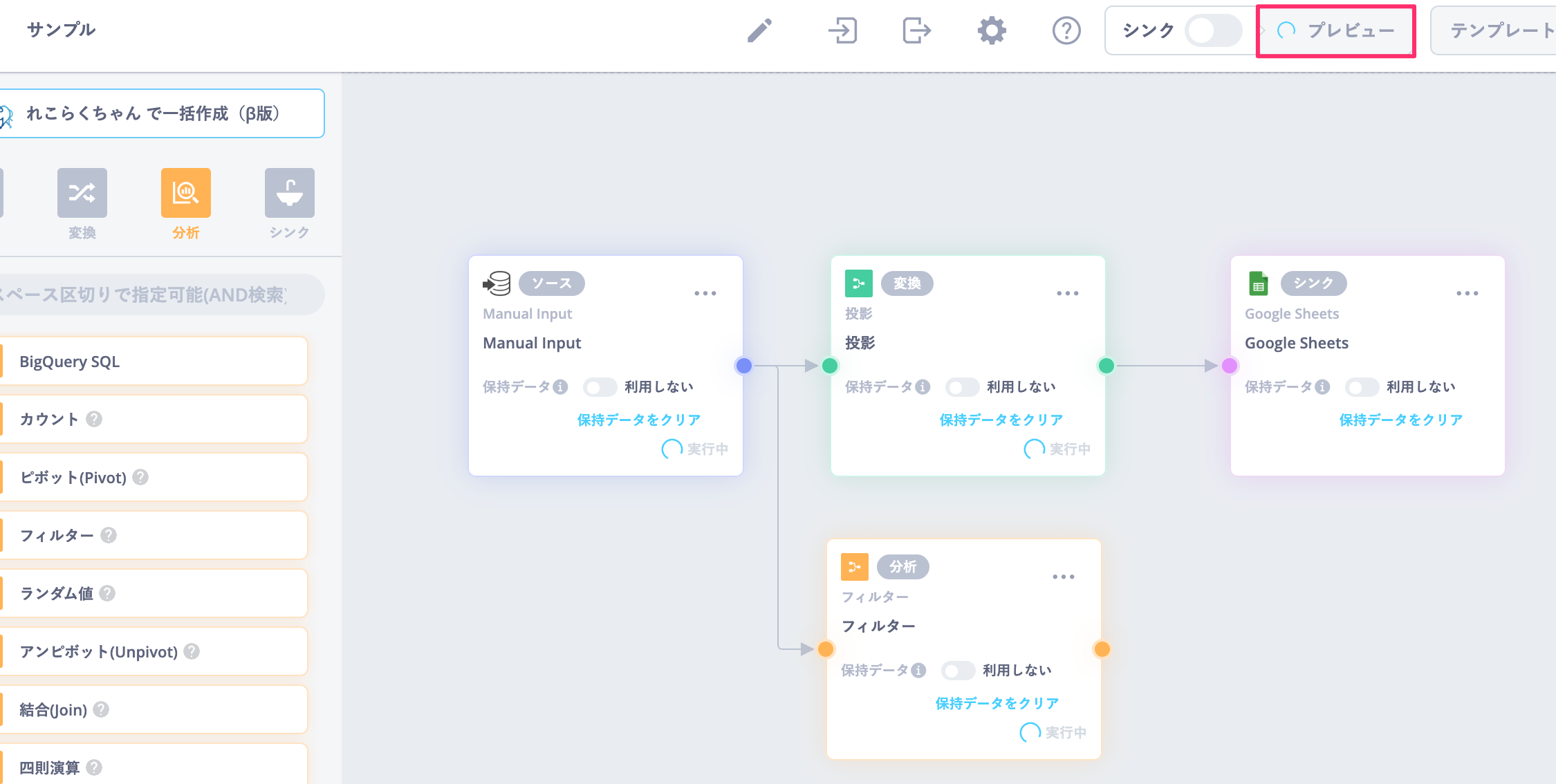This screenshot has width=1556, height=784.
Task: Select the シンク sink category icon
Action: coord(290,193)
